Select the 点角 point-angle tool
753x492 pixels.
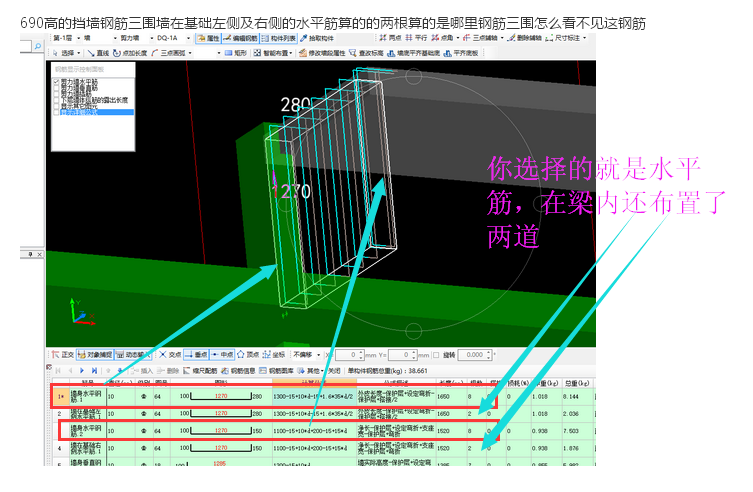click(x=442, y=38)
